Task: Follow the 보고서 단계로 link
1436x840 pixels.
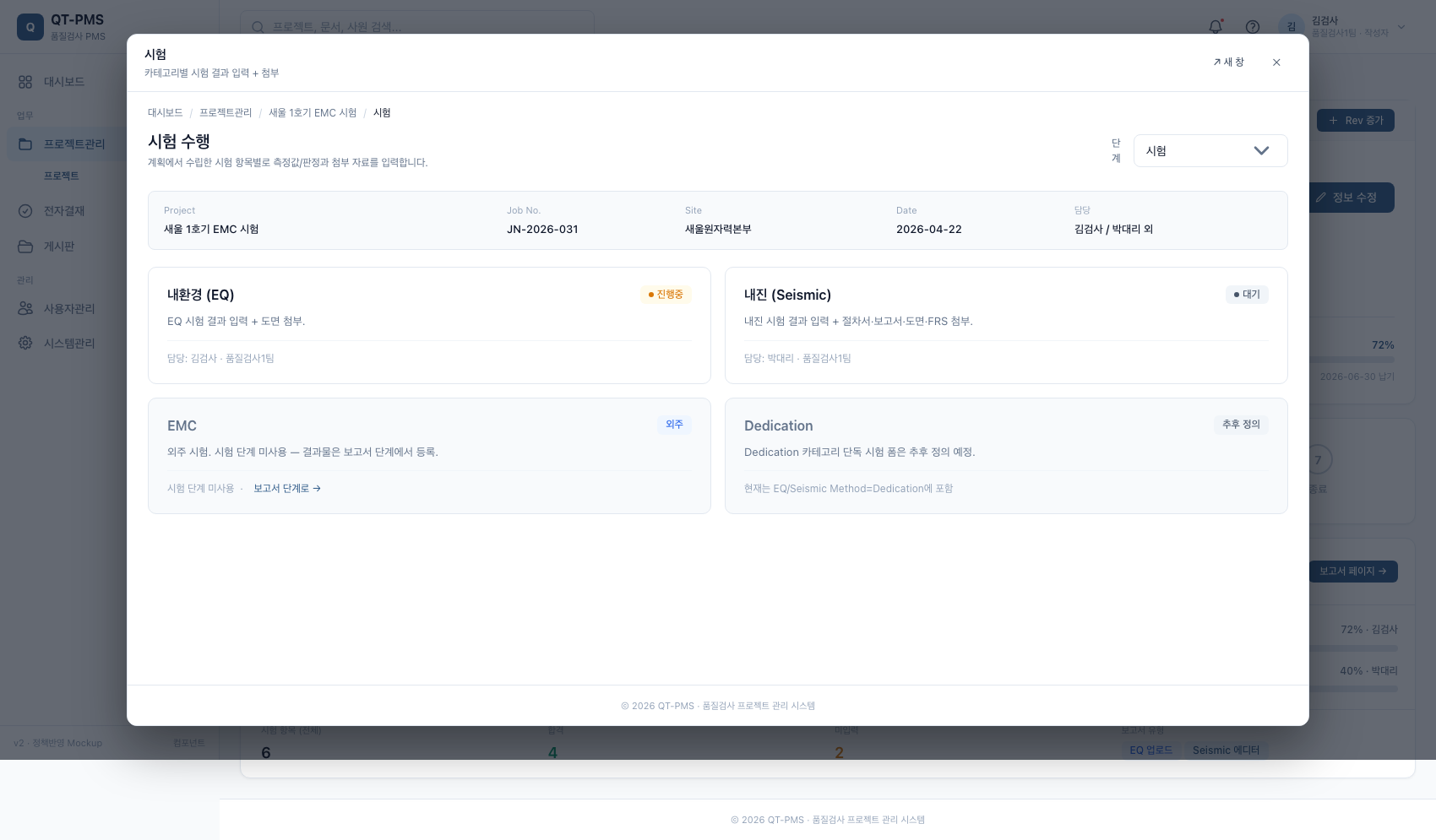Action: coord(287,489)
